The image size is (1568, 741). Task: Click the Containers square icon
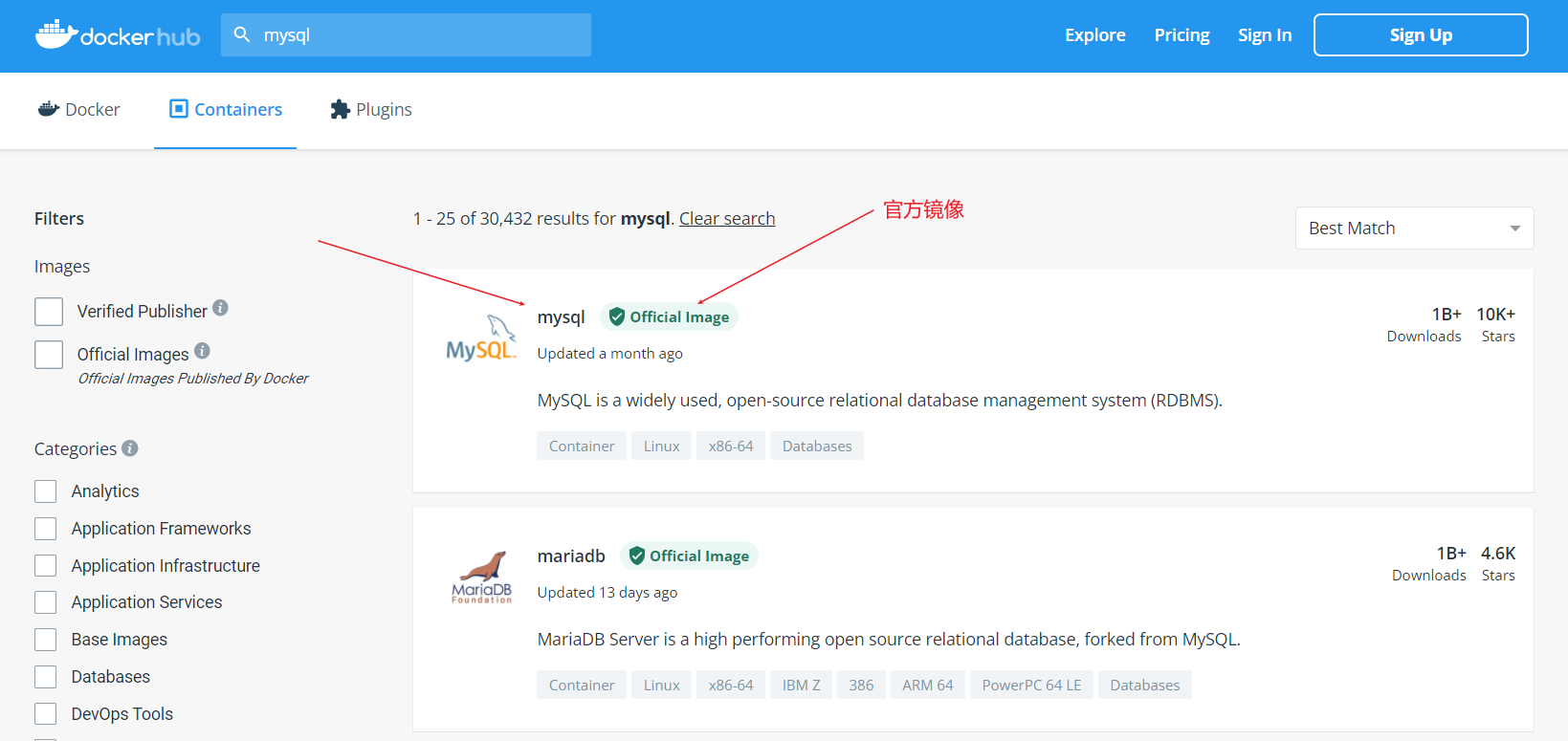click(x=179, y=109)
